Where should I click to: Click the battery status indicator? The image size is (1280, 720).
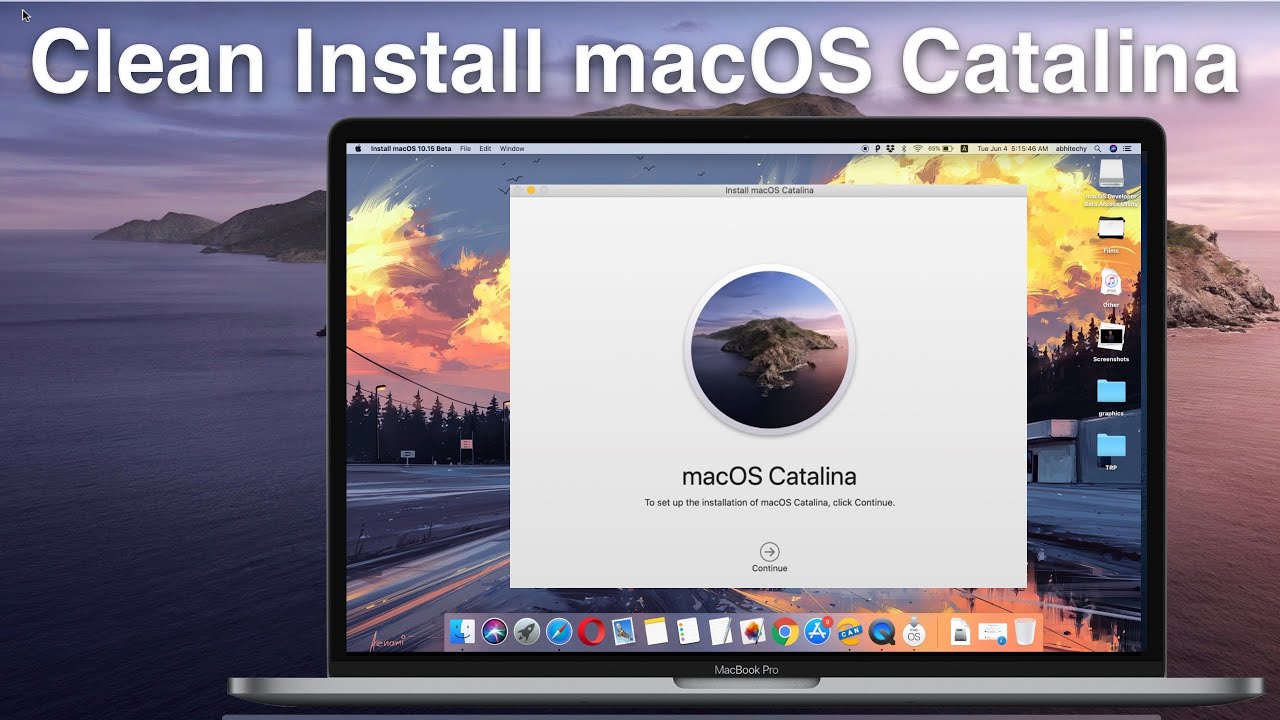click(x=940, y=148)
